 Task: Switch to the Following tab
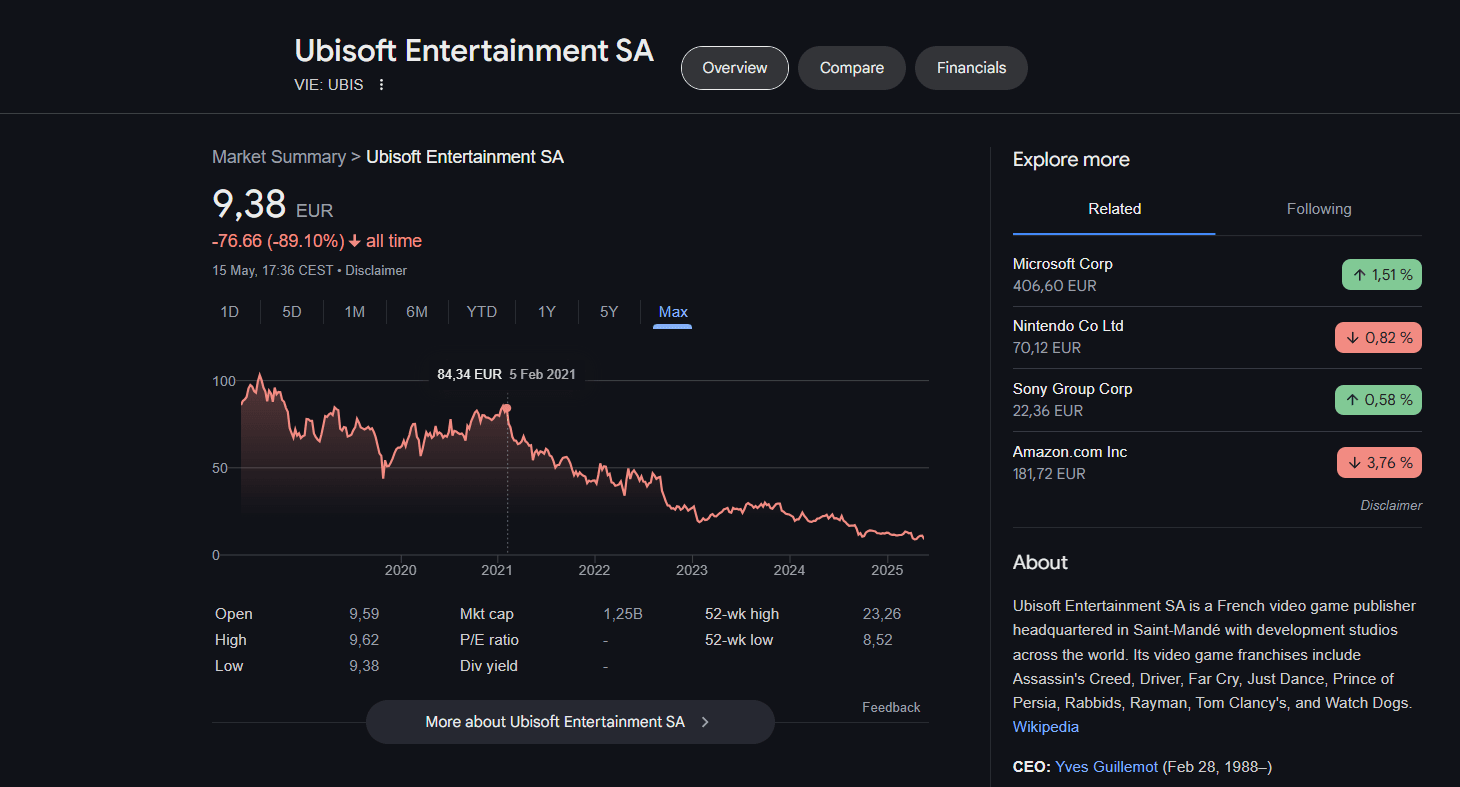[1319, 209]
